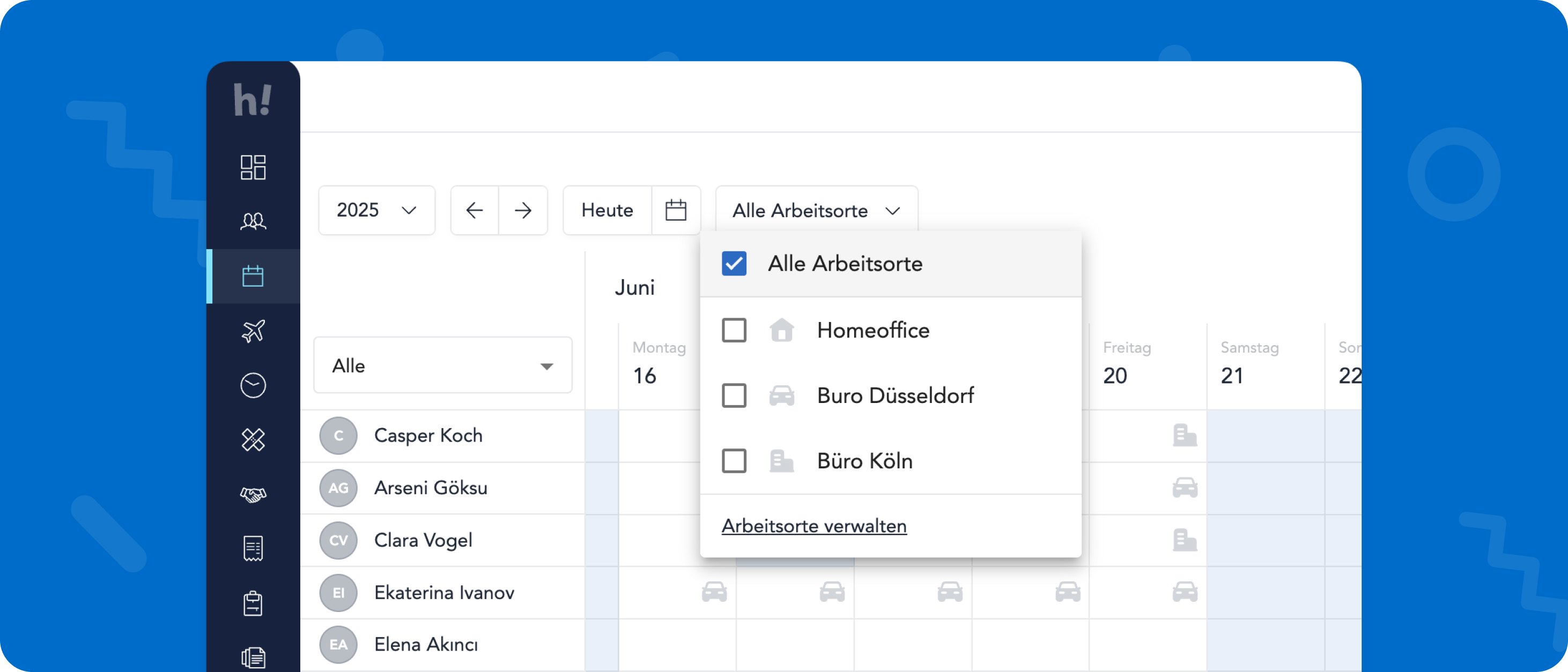The height and width of the screenshot is (672, 1568).
Task: Expand the Alle employee filter dropdown
Action: (x=442, y=365)
